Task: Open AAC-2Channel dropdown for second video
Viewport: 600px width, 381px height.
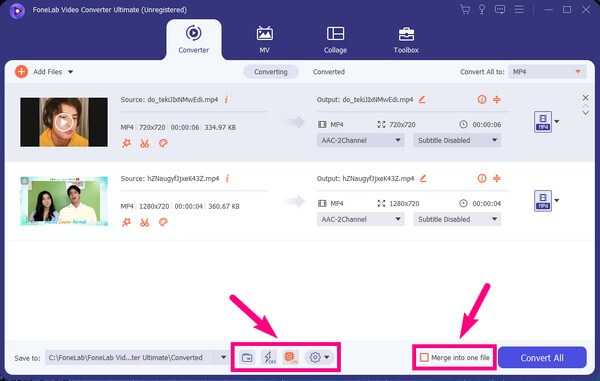Action: tap(360, 219)
